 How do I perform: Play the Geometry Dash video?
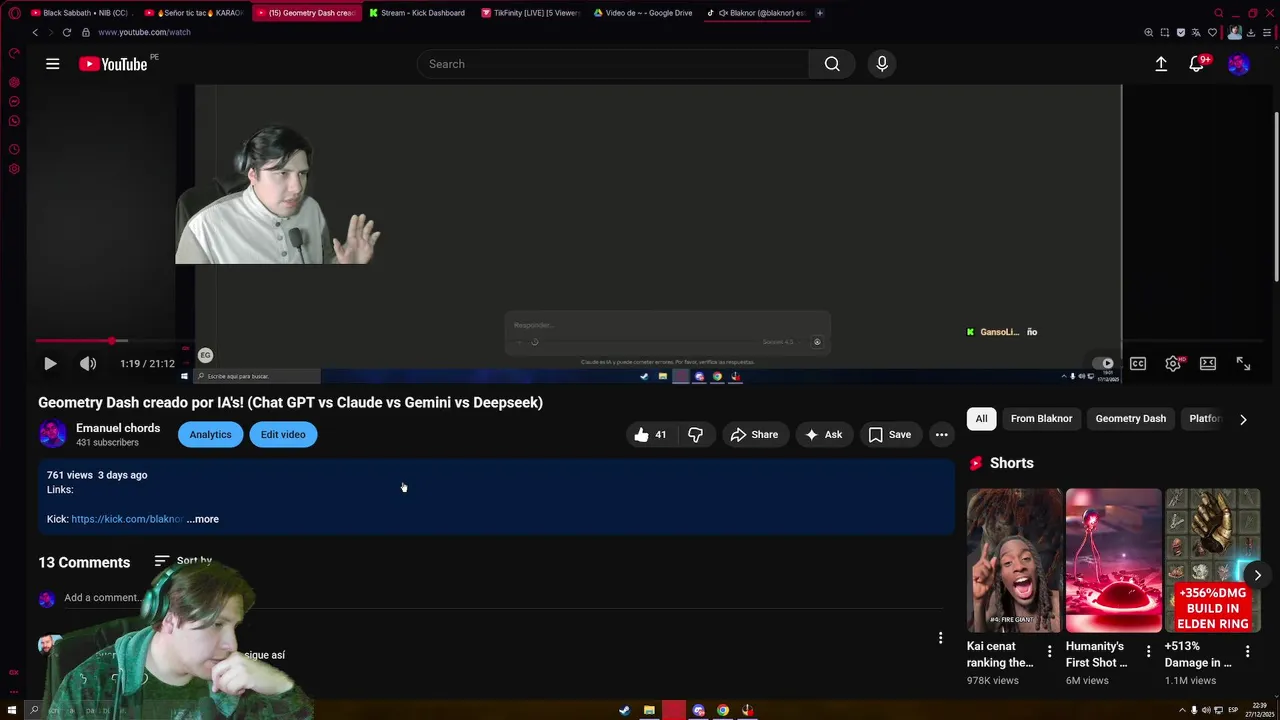50,364
